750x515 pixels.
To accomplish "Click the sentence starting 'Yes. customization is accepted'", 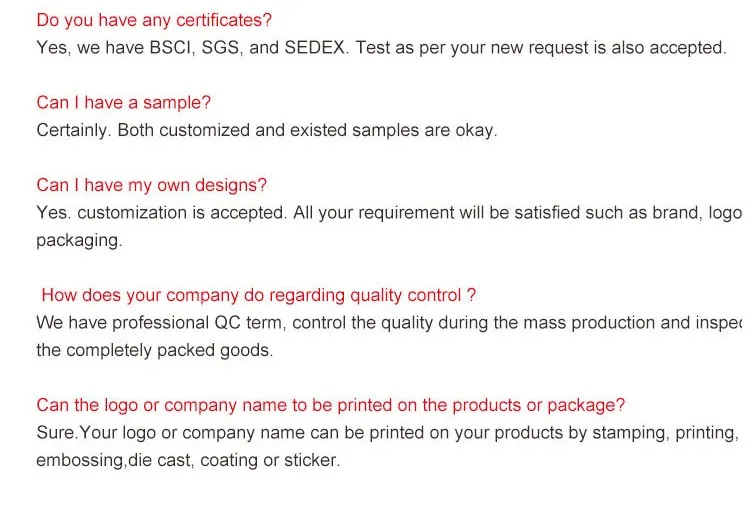I will pyautogui.click(x=389, y=213).
